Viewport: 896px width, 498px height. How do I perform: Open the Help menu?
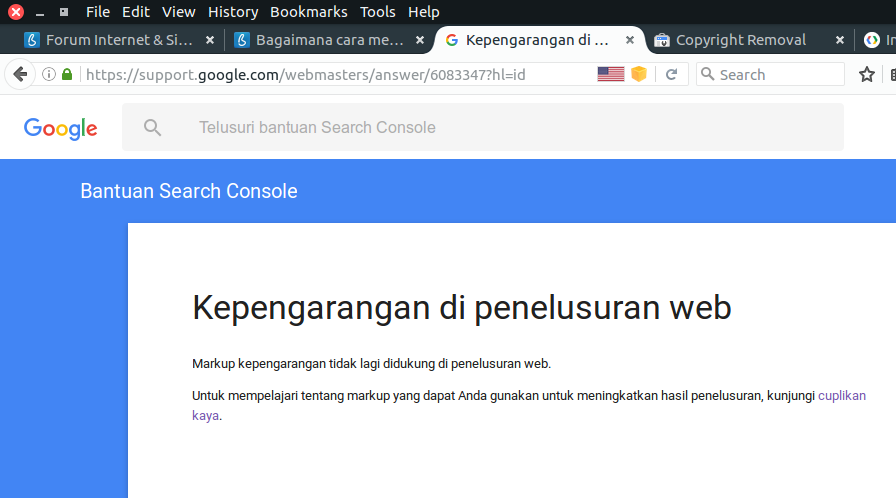[x=423, y=12]
